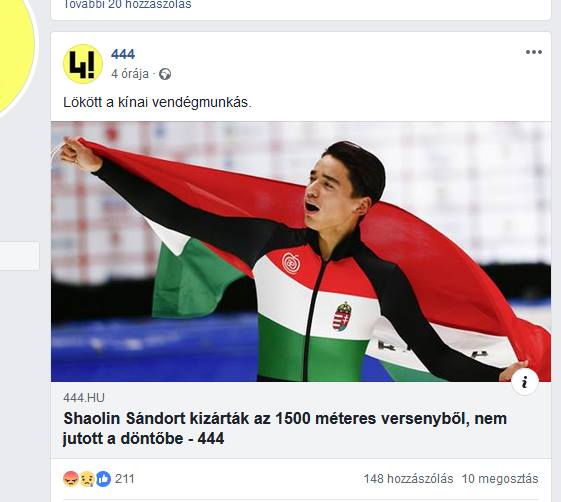The width and height of the screenshot is (561, 502).
Task: Open the 444 page profile logo
Action: tap(83, 64)
